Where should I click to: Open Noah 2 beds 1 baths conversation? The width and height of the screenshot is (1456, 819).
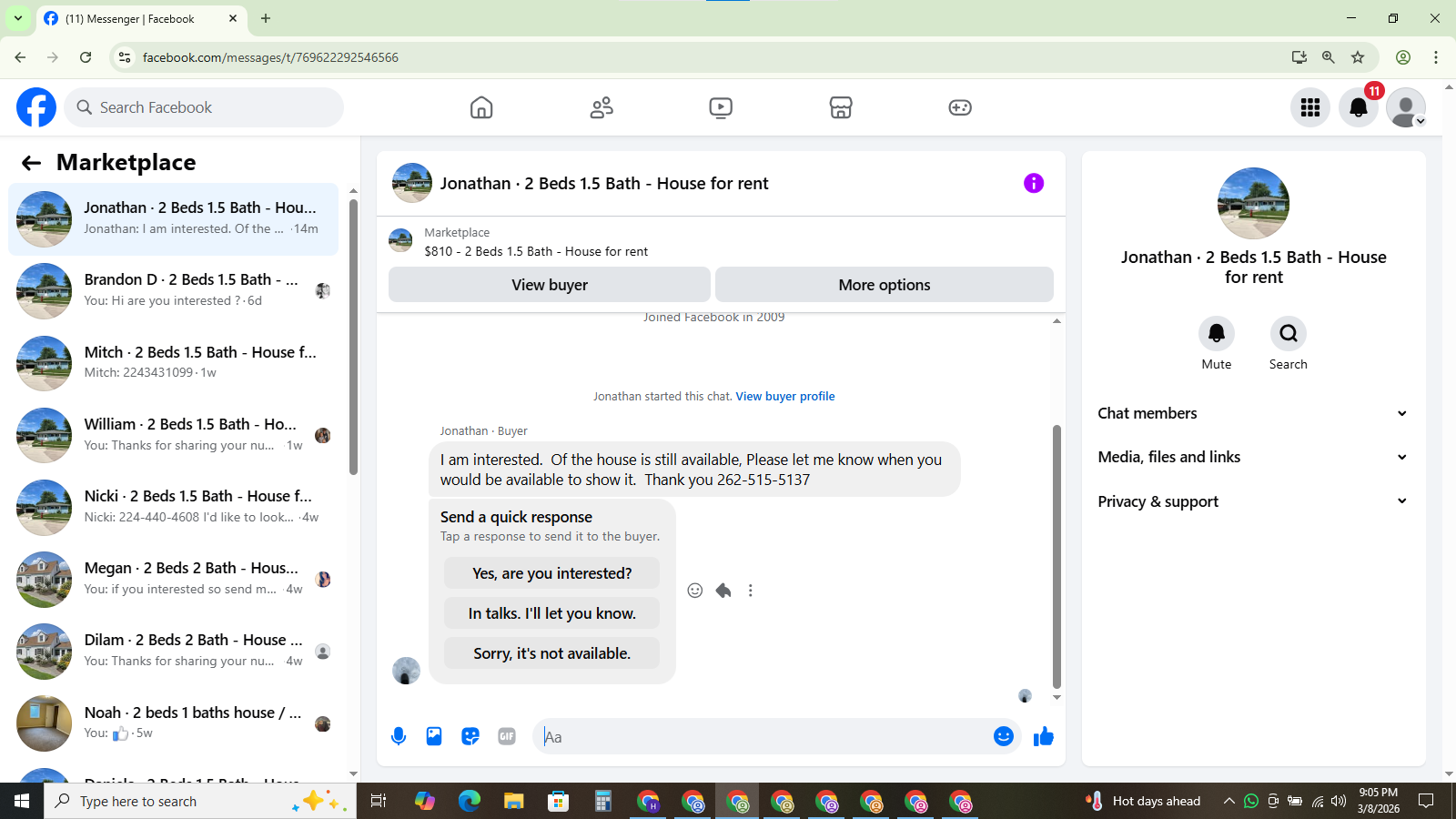[x=173, y=723]
